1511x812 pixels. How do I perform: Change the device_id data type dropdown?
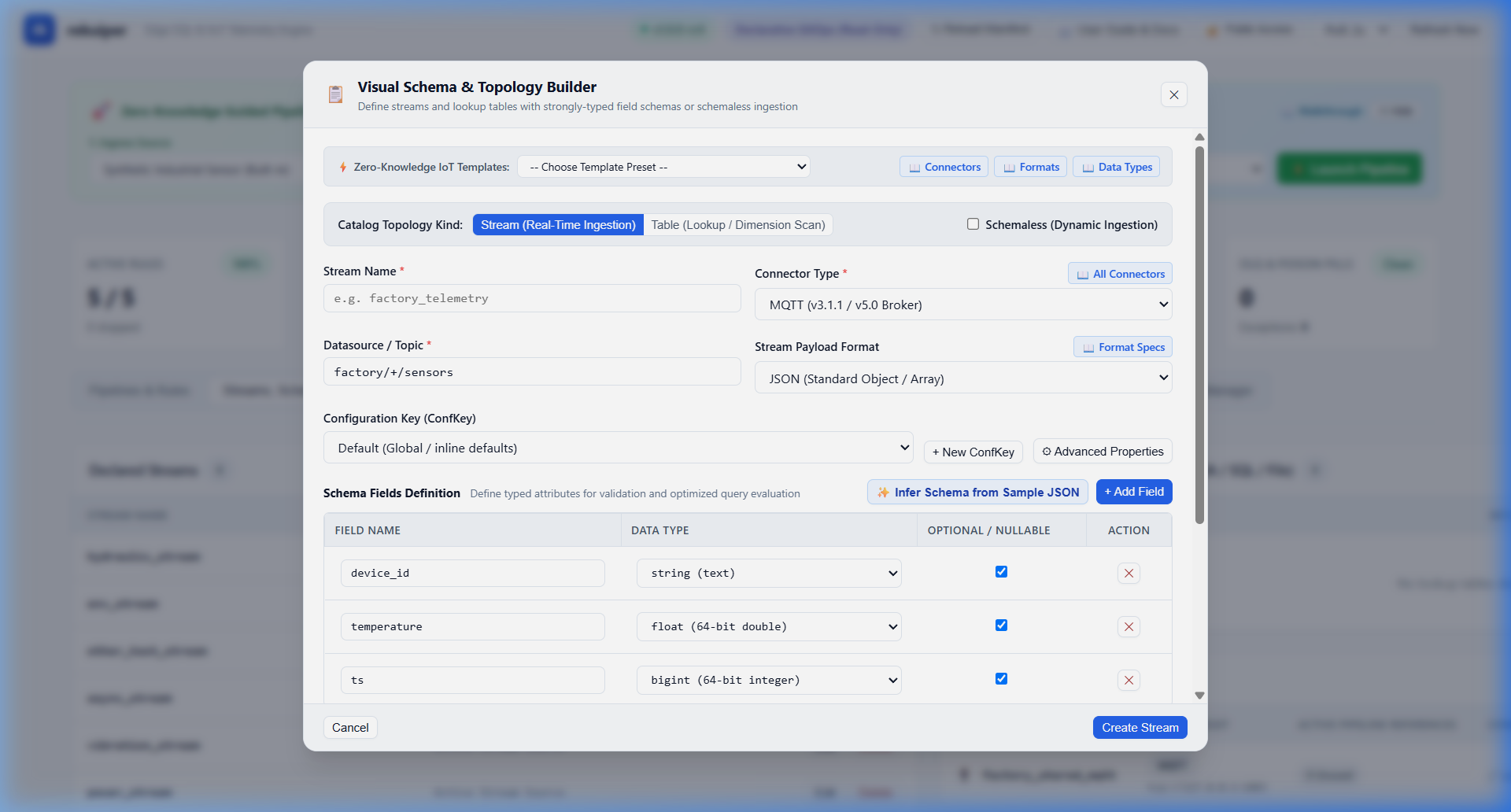tap(769, 573)
